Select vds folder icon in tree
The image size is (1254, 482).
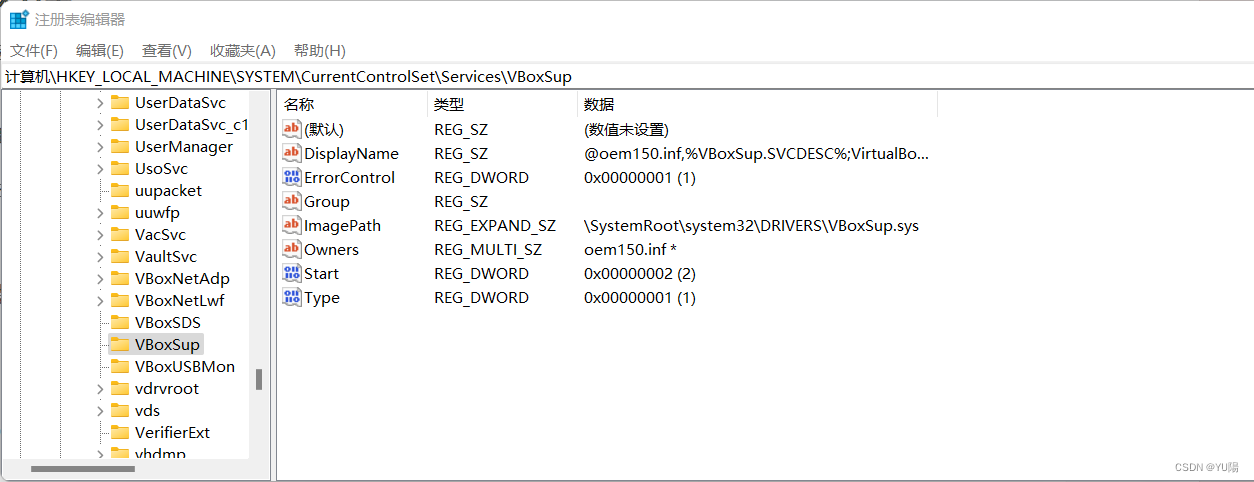[x=120, y=411]
